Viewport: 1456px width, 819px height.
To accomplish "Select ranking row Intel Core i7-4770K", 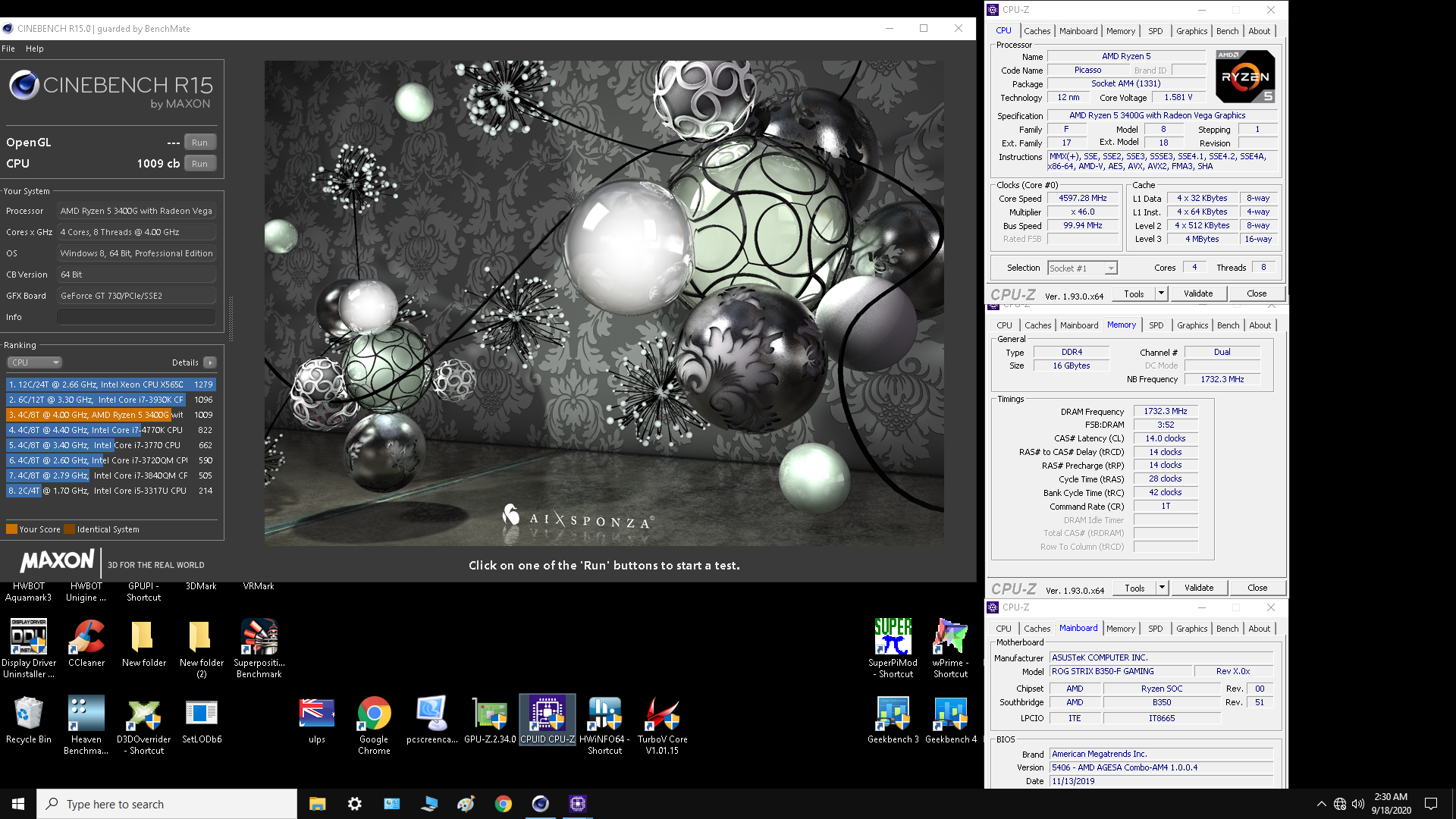I will point(111,430).
